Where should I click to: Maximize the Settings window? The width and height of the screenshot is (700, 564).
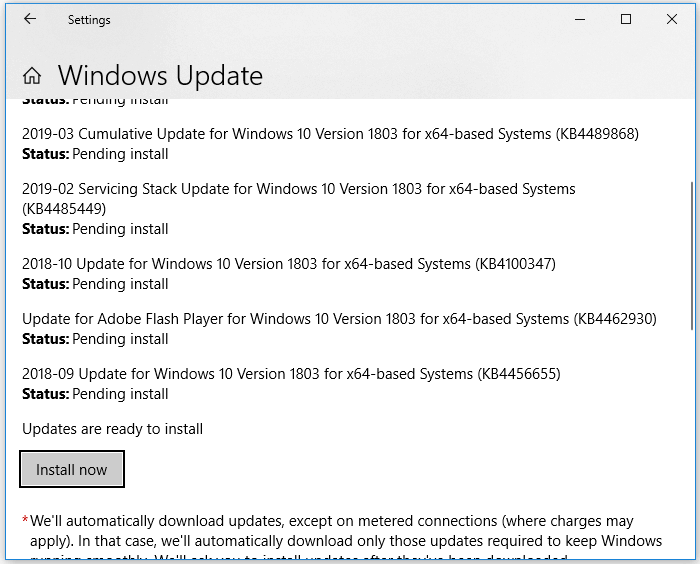point(626,19)
